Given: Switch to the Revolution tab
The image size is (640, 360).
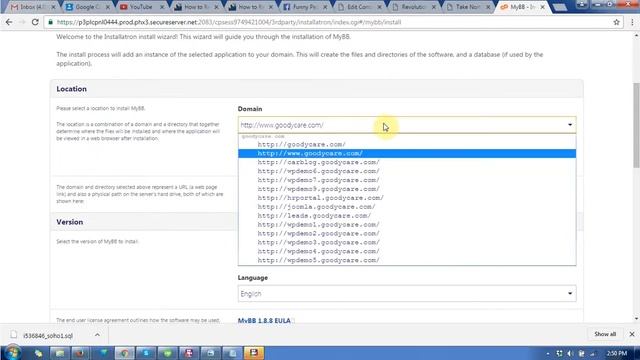Looking at the screenshot, I should [x=413, y=7].
